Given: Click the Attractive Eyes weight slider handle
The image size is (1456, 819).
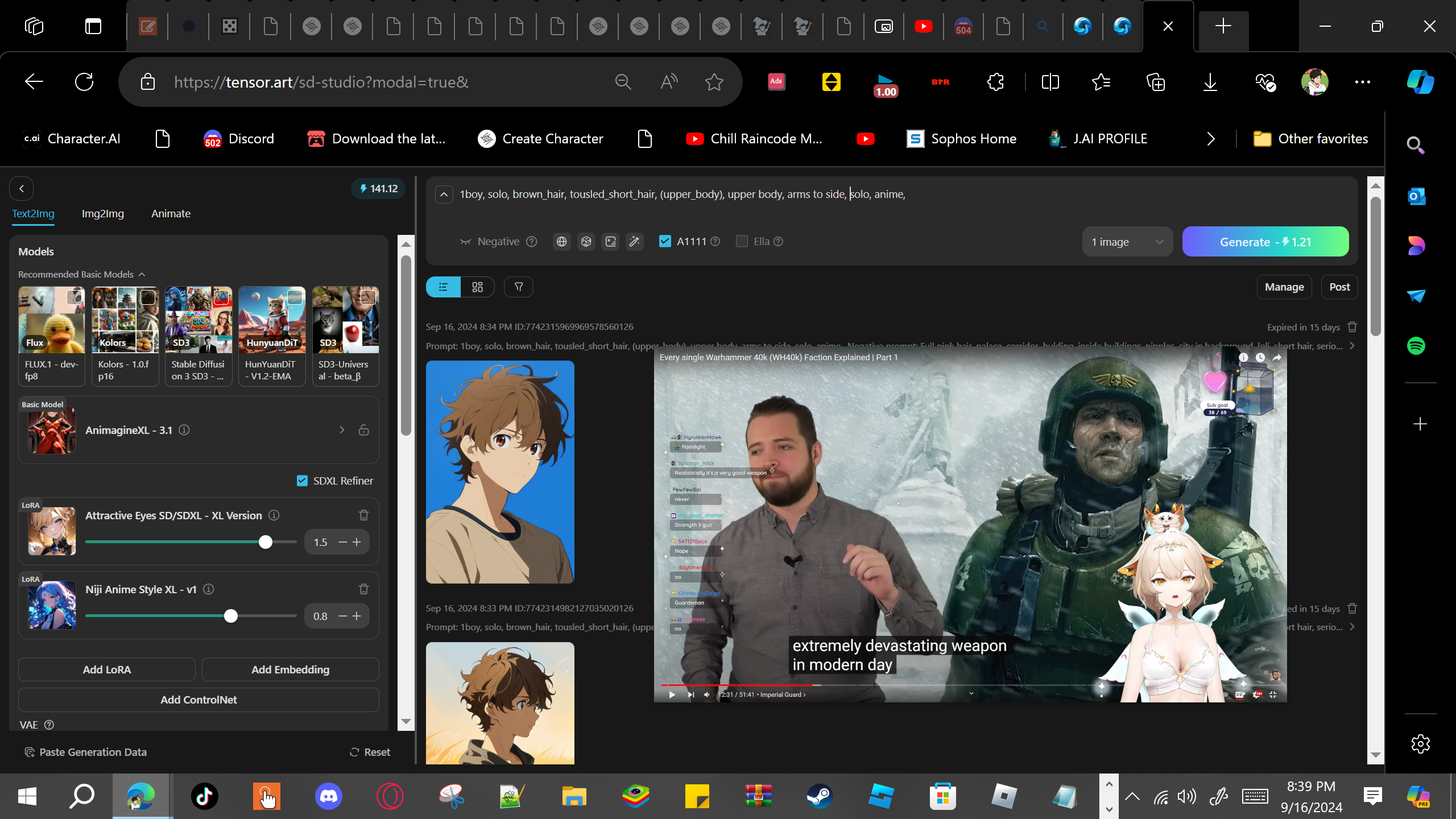Looking at the screenshot, I should click(266, 542).
